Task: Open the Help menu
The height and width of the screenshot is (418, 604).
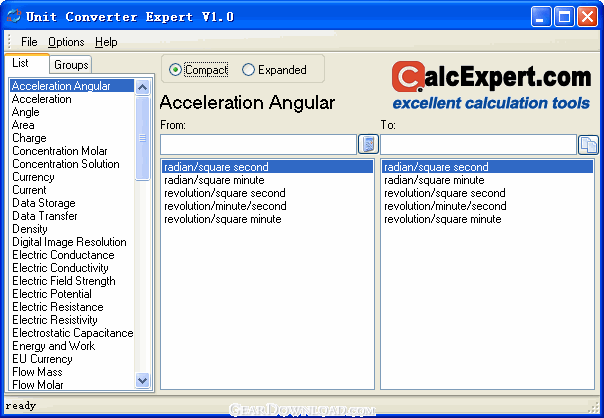Action: [x=106, y=42]
